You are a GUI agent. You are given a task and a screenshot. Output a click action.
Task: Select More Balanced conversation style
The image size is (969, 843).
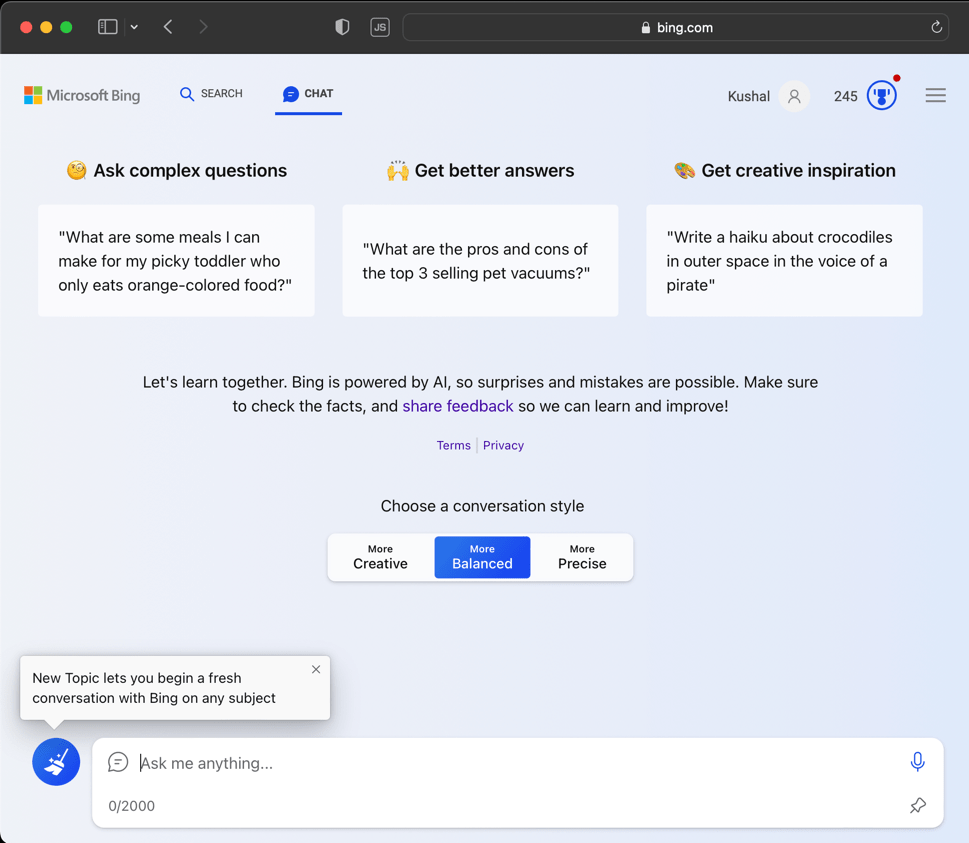[482, 557]
